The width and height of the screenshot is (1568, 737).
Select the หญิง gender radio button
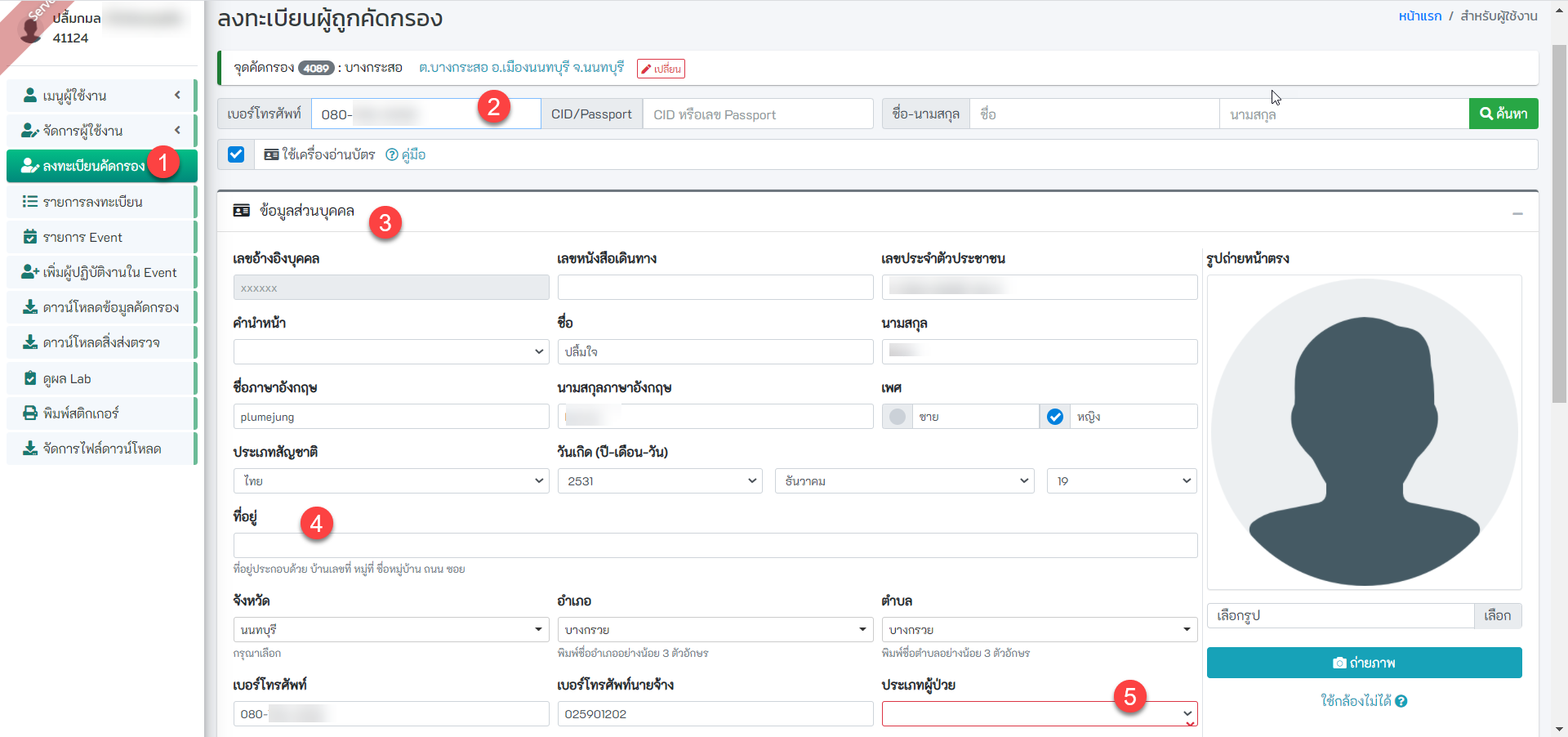(1055, 417)
